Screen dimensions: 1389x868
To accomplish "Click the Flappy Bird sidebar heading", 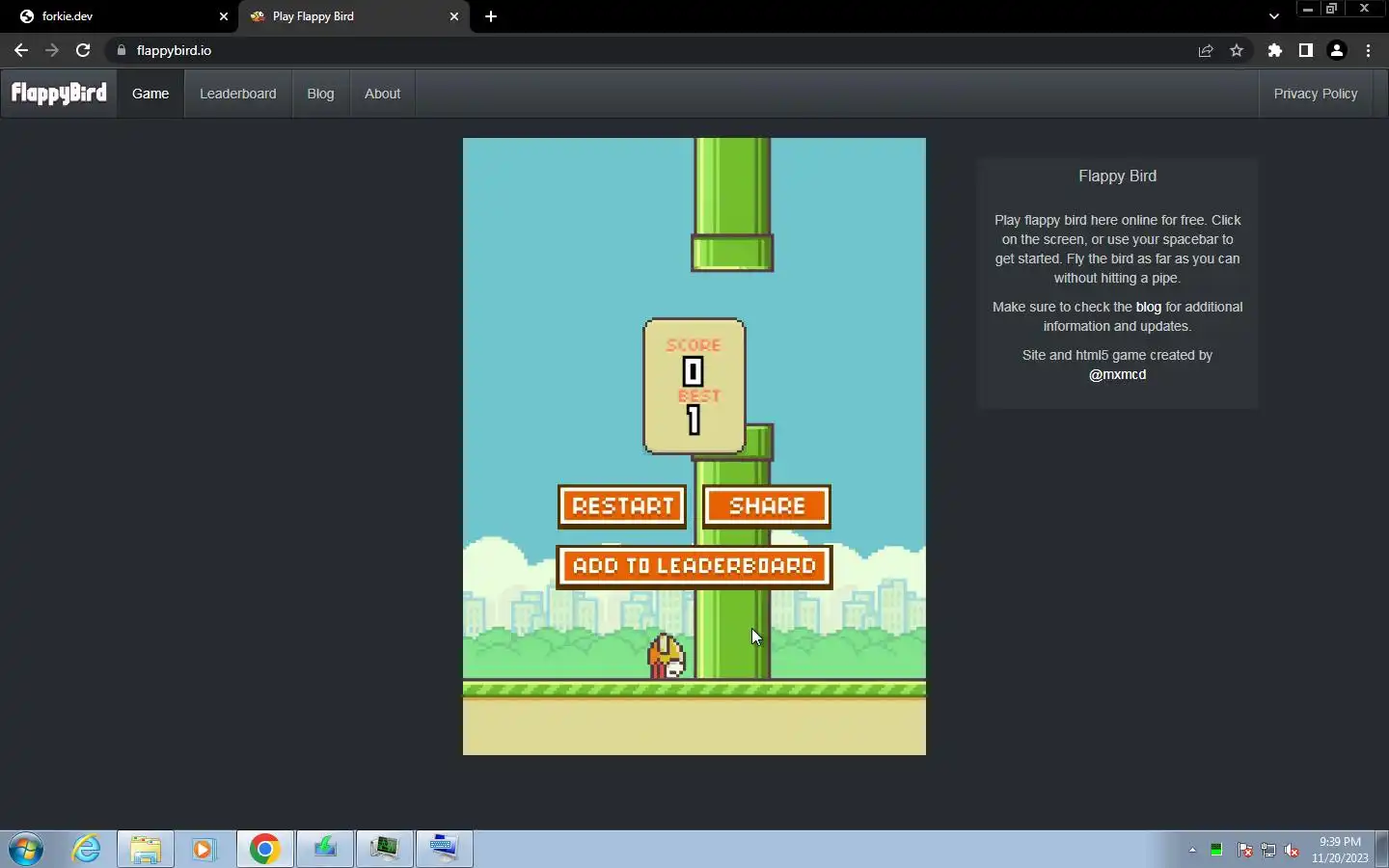I will [1117, 176].
